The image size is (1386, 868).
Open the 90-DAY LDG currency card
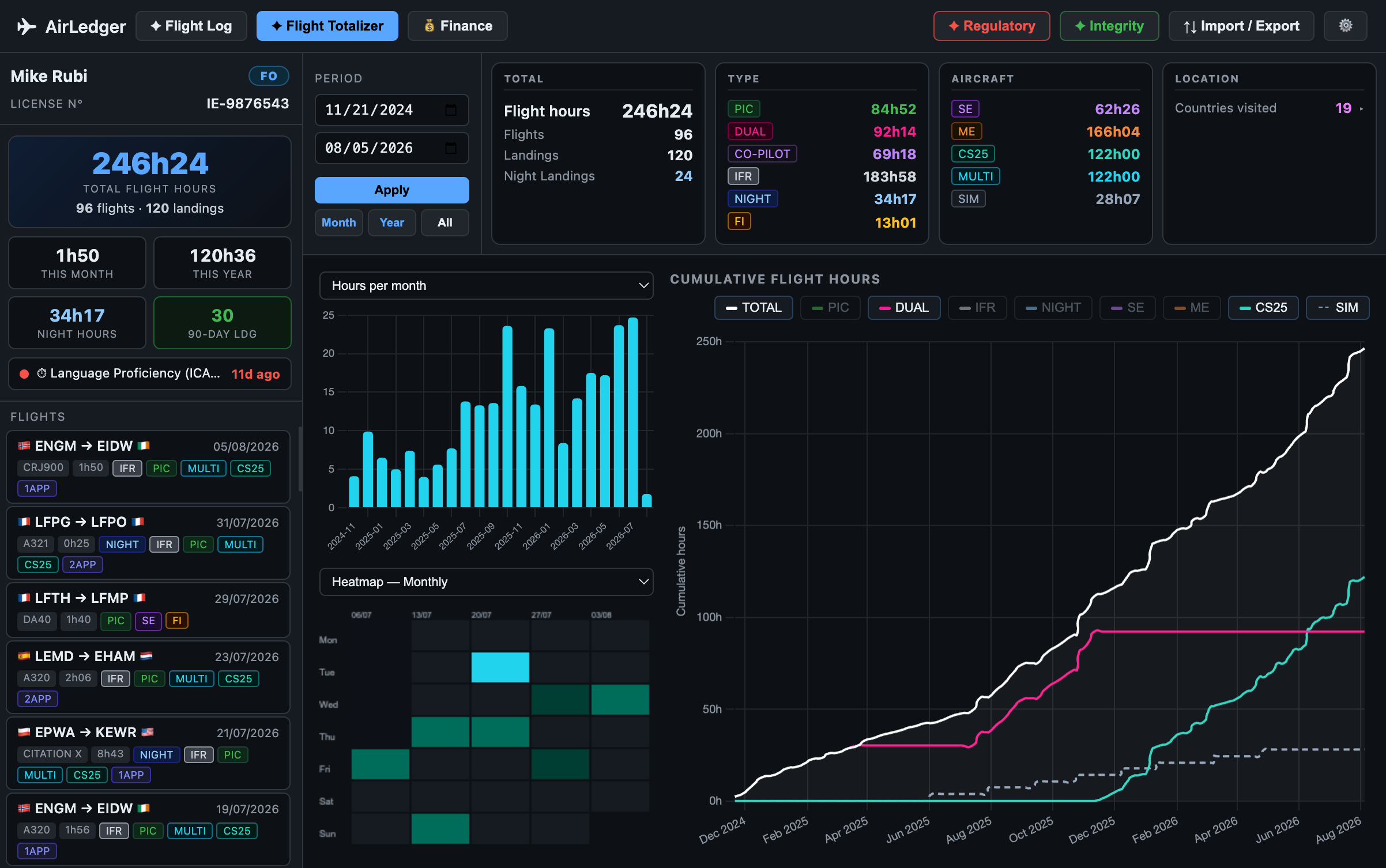223,323
